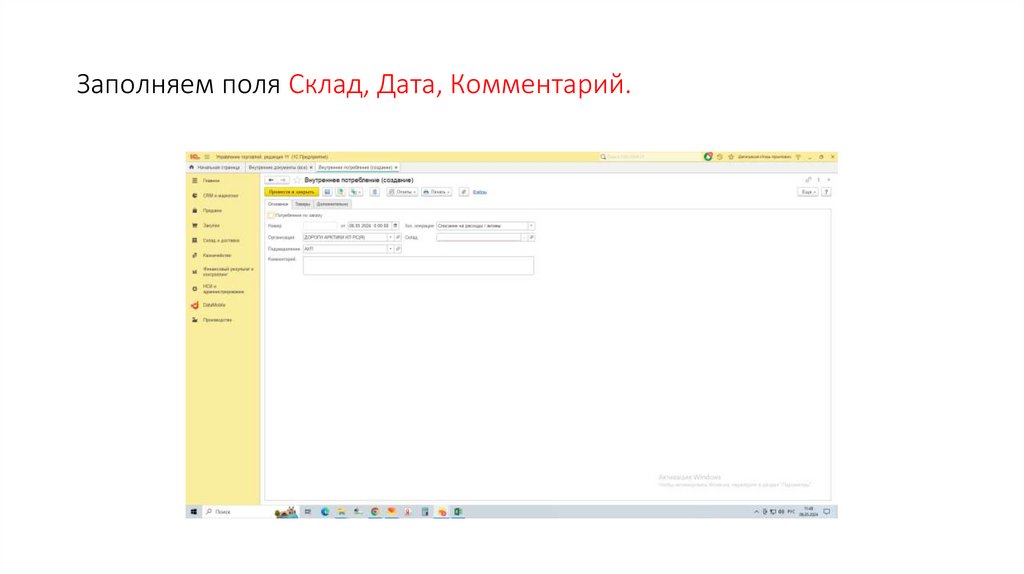Switch to the Дополнительно tab
This screenshot has width=1024, height=574.
pyautogui.click(x=332, y=204)
